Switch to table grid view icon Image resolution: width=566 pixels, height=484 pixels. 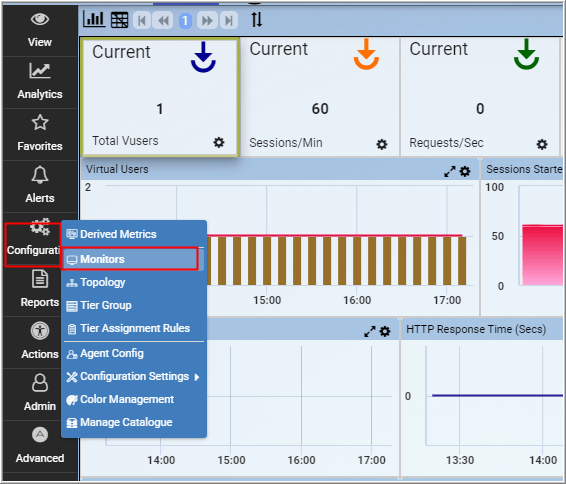(x=119, y=20)
